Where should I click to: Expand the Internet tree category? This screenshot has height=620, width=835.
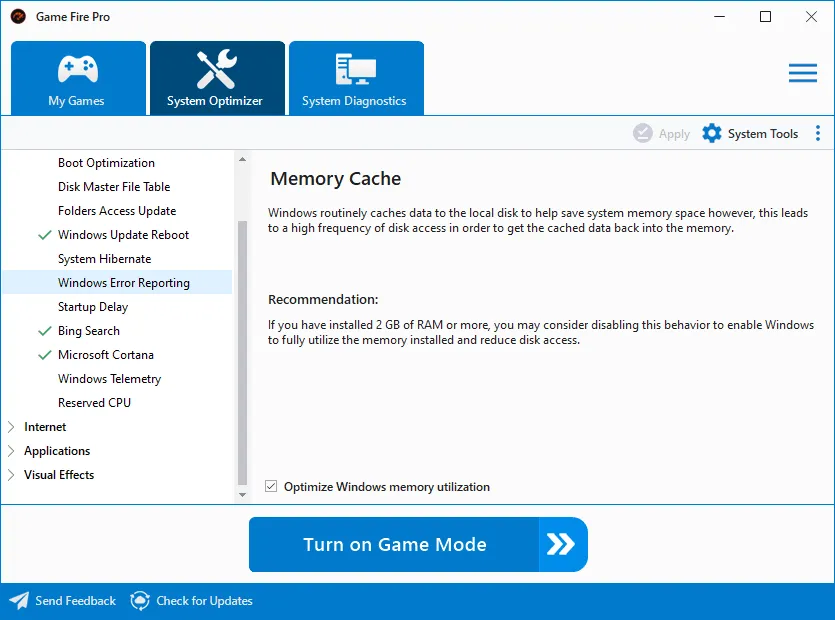click(12, 427)
